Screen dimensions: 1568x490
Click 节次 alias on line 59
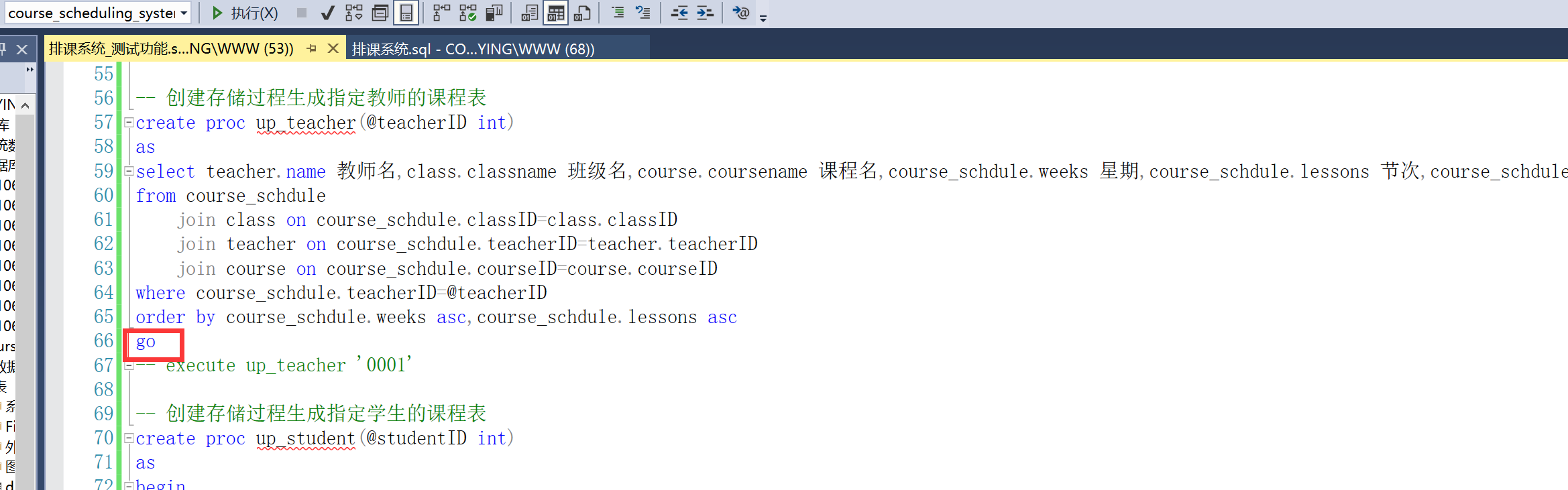click(x=1400, y=171)
